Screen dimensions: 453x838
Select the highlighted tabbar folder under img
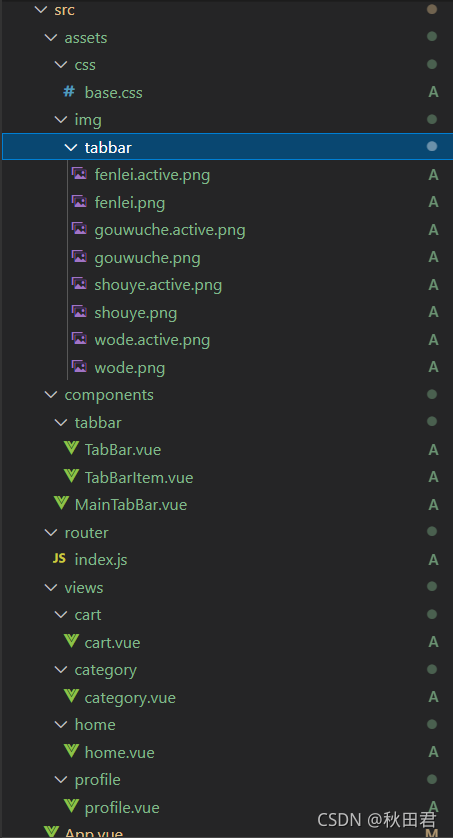(x=226, y=146)
